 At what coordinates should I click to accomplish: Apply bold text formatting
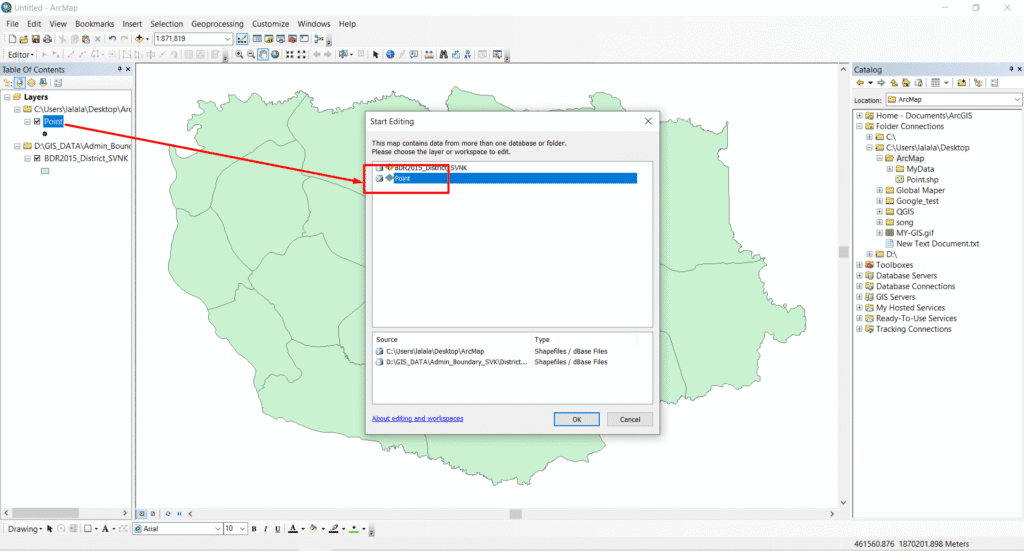click(x=254, y=529)
